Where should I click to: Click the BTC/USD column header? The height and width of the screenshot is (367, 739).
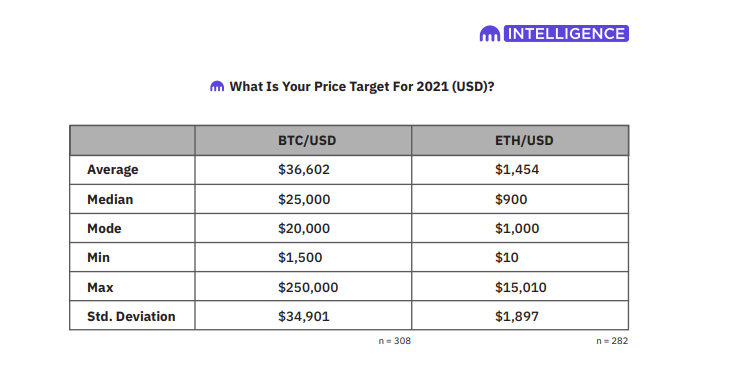pyautogui.click(x=307, y=140)
